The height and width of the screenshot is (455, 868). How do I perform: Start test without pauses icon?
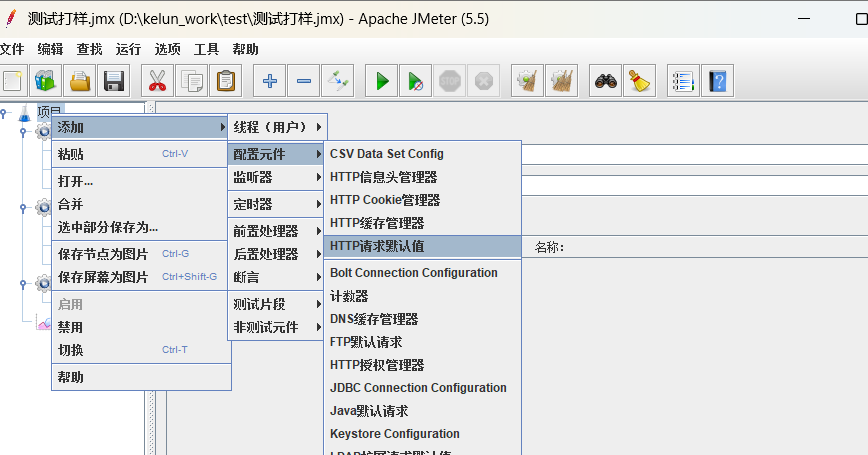point(416,81)
